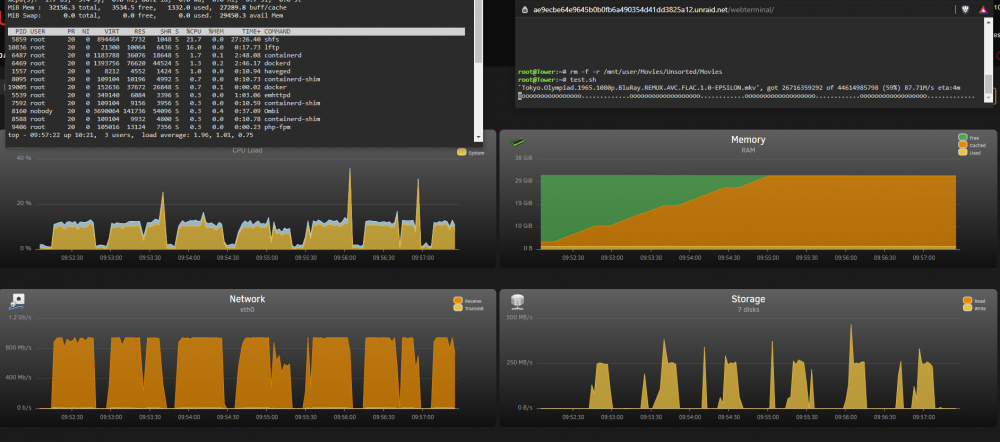The image size is (1000, 442).
Task: Open the Brave Rewards triangle icon
Action: tap(983, 10)
